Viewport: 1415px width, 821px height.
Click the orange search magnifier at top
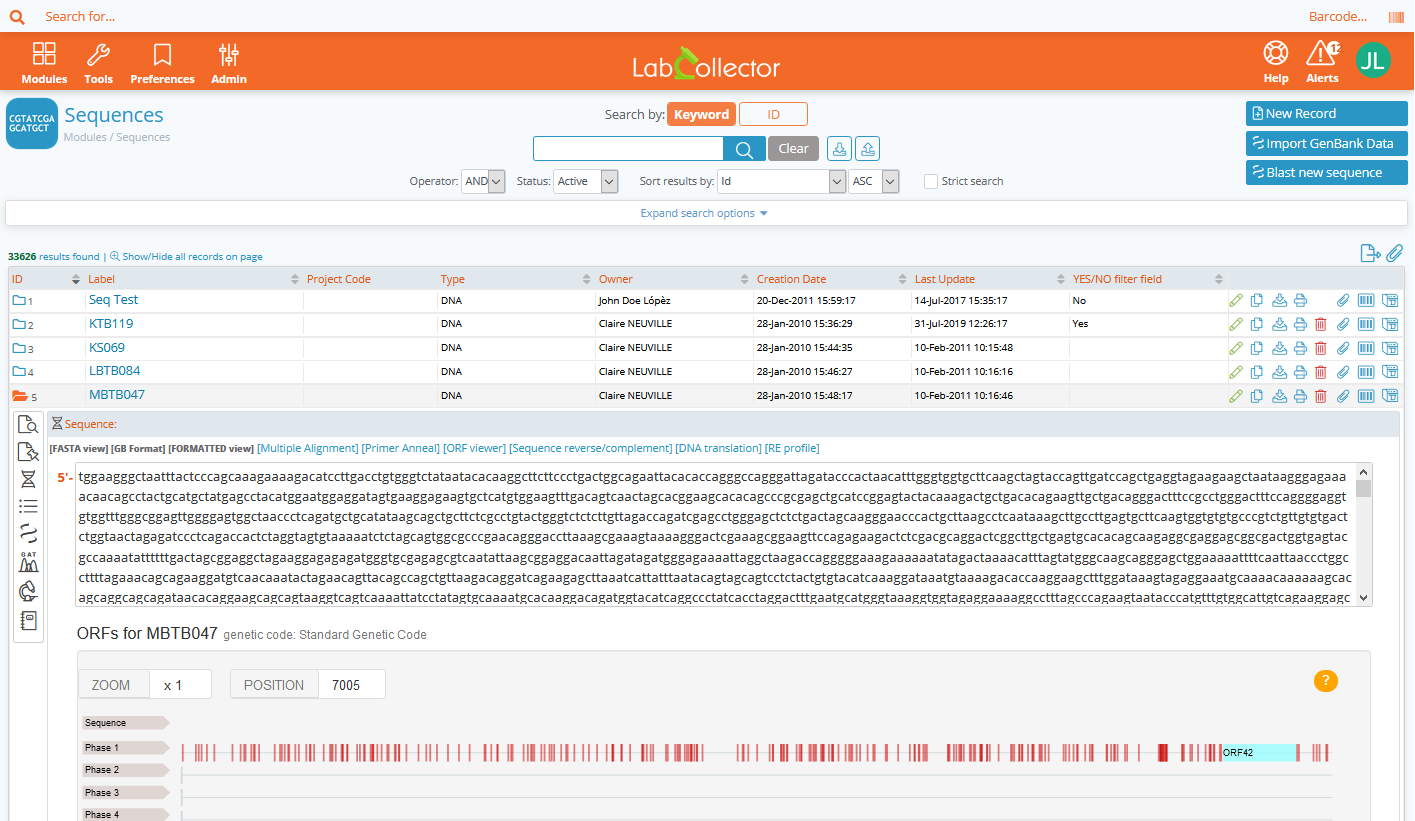(17, 17)
